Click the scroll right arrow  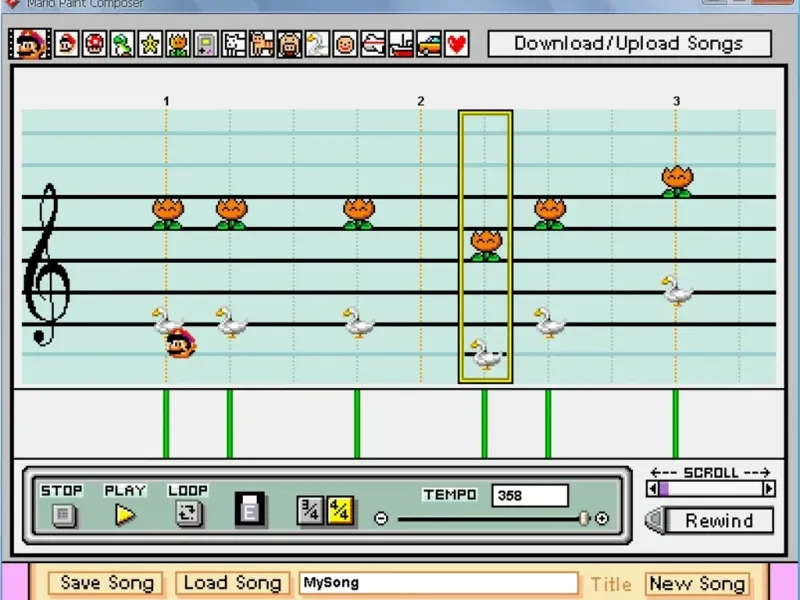pyautogui.click(x=768, y=489)
